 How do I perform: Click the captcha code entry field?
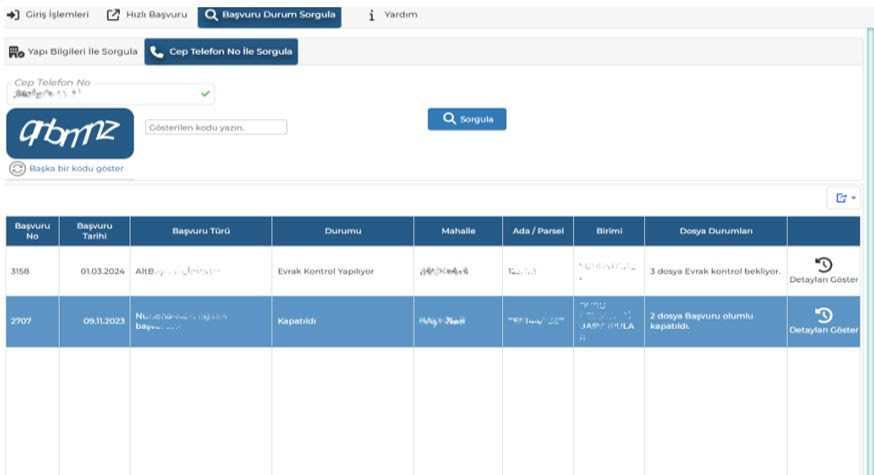[216, 127]
